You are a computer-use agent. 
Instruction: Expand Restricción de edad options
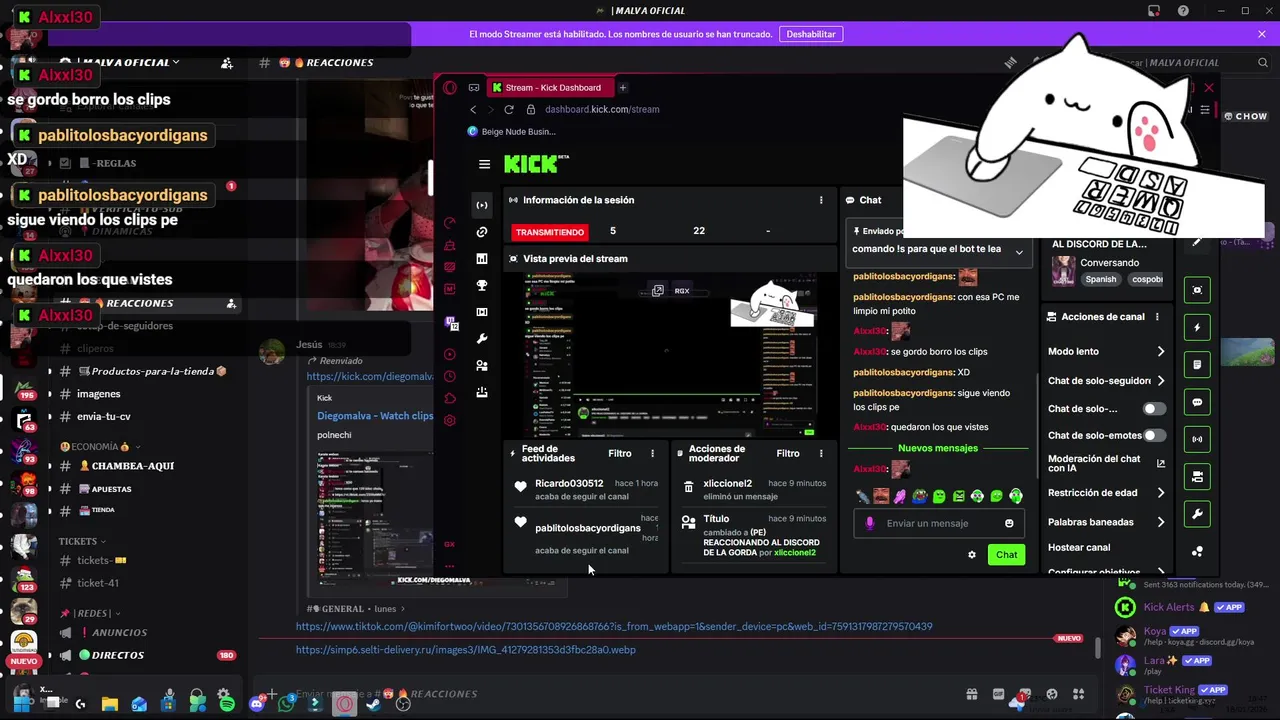point(1160,493)
